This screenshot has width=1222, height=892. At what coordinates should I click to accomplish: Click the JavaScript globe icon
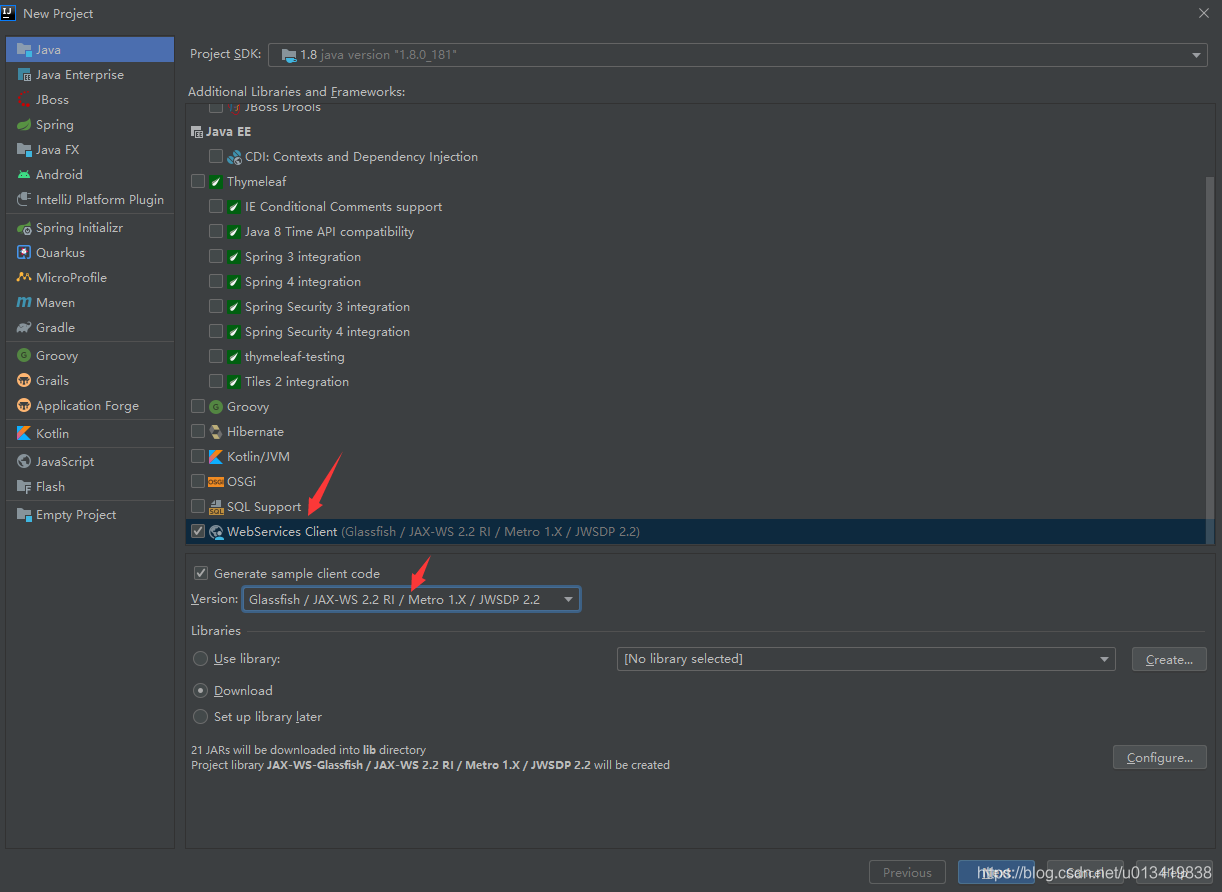point(24,461)
